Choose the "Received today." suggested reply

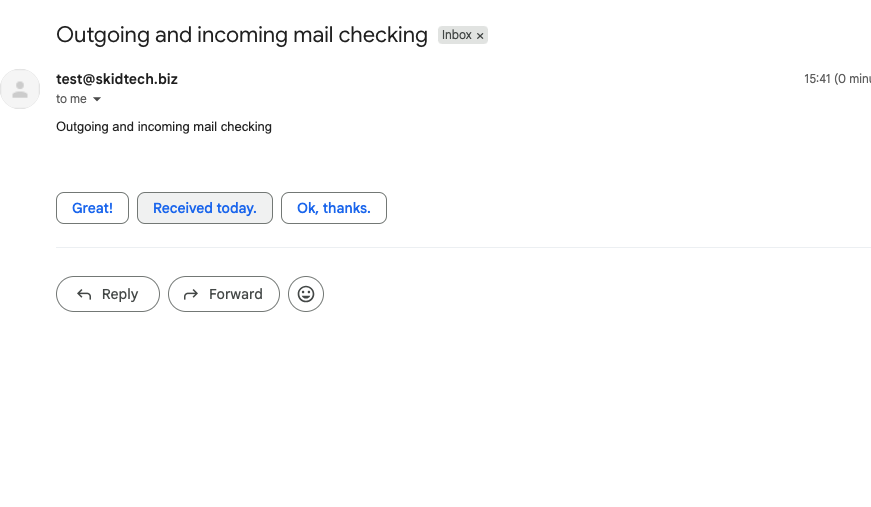(x=205, y=208)
